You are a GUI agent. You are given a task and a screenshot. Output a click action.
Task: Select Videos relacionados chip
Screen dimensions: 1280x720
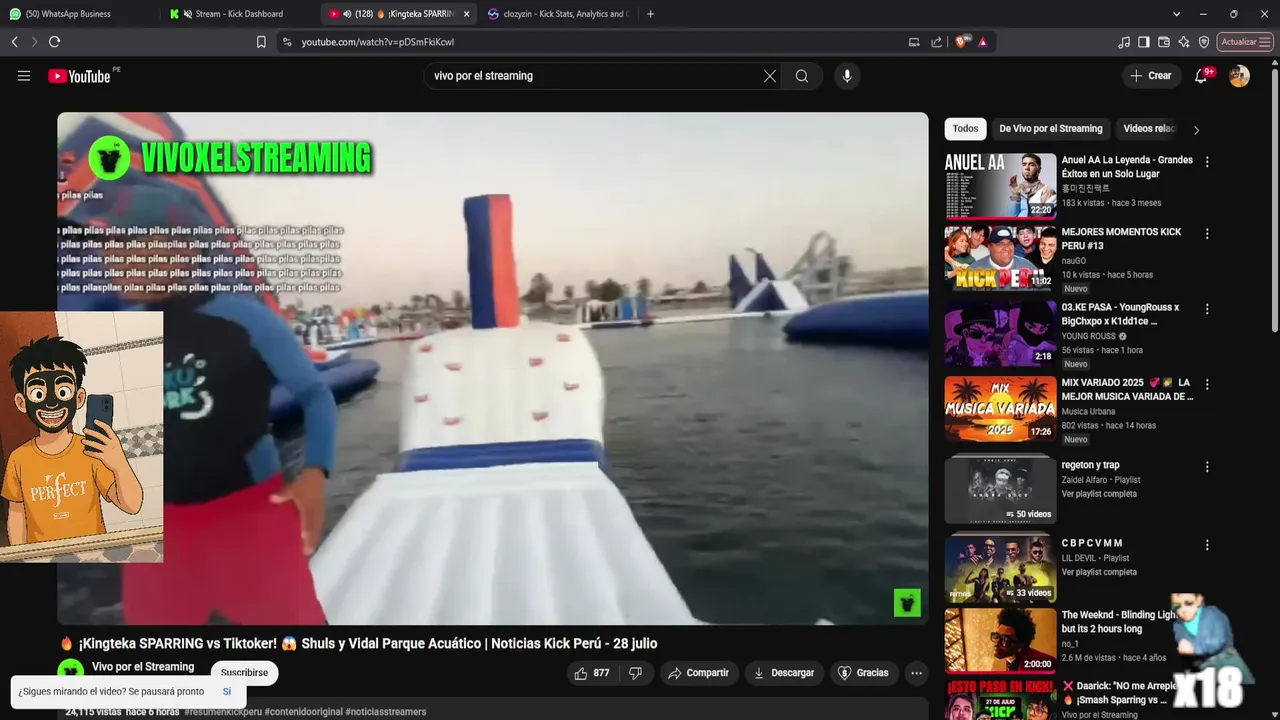pos(1149,129)
